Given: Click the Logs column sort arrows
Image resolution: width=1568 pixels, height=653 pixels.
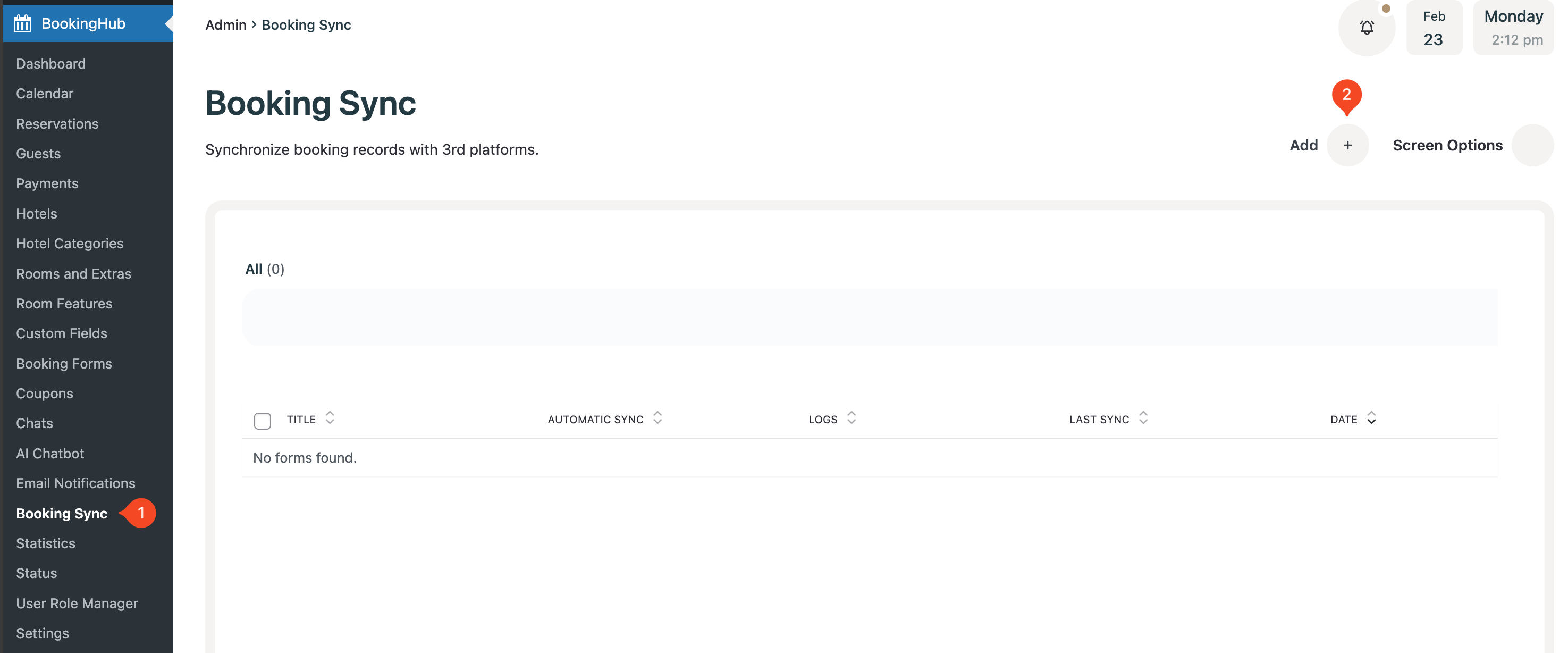Looking at the screenshot, I should 852,418.
